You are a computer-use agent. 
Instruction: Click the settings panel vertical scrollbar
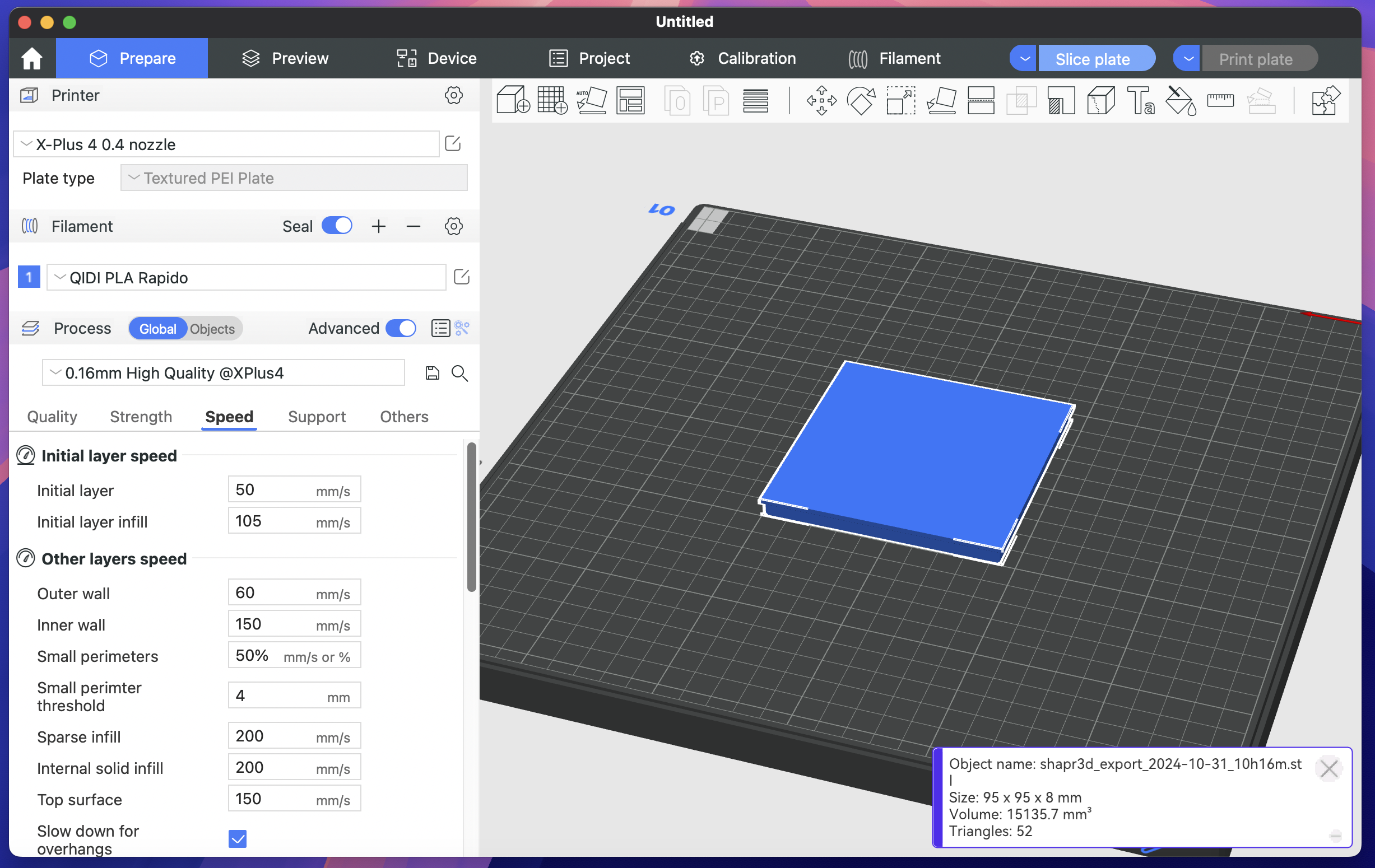click(x=472, y=517)
